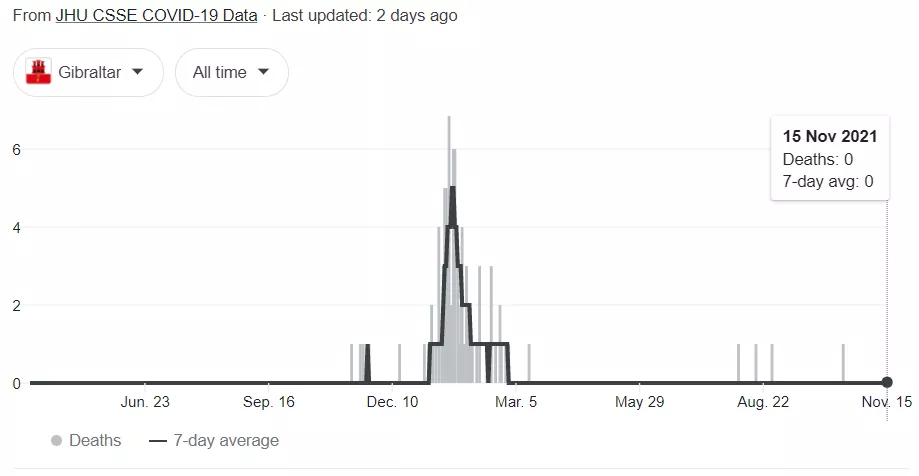Image resolution: width=919 pixels, height=476 pixels.
Task: Click the gray Deaths legend dot
Action: point(56,440)
